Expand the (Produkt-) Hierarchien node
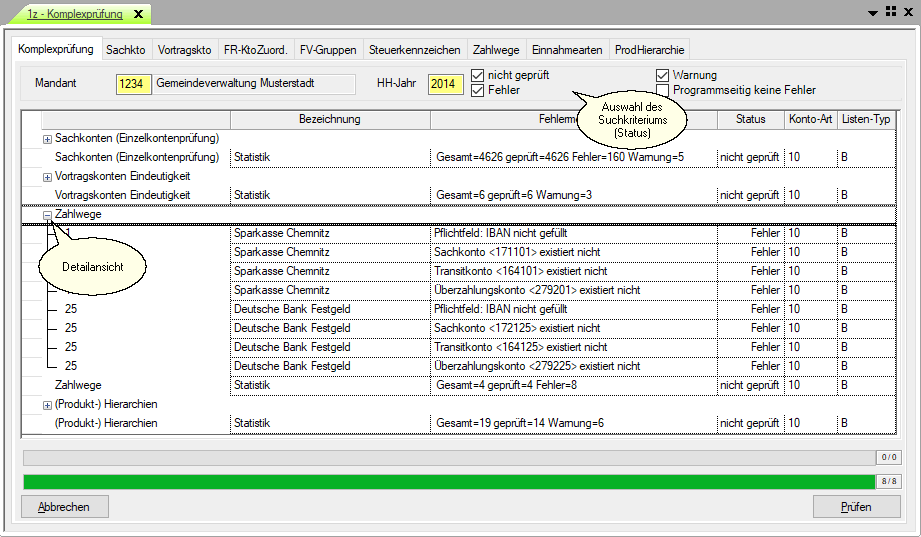 (x=47, y=405)
